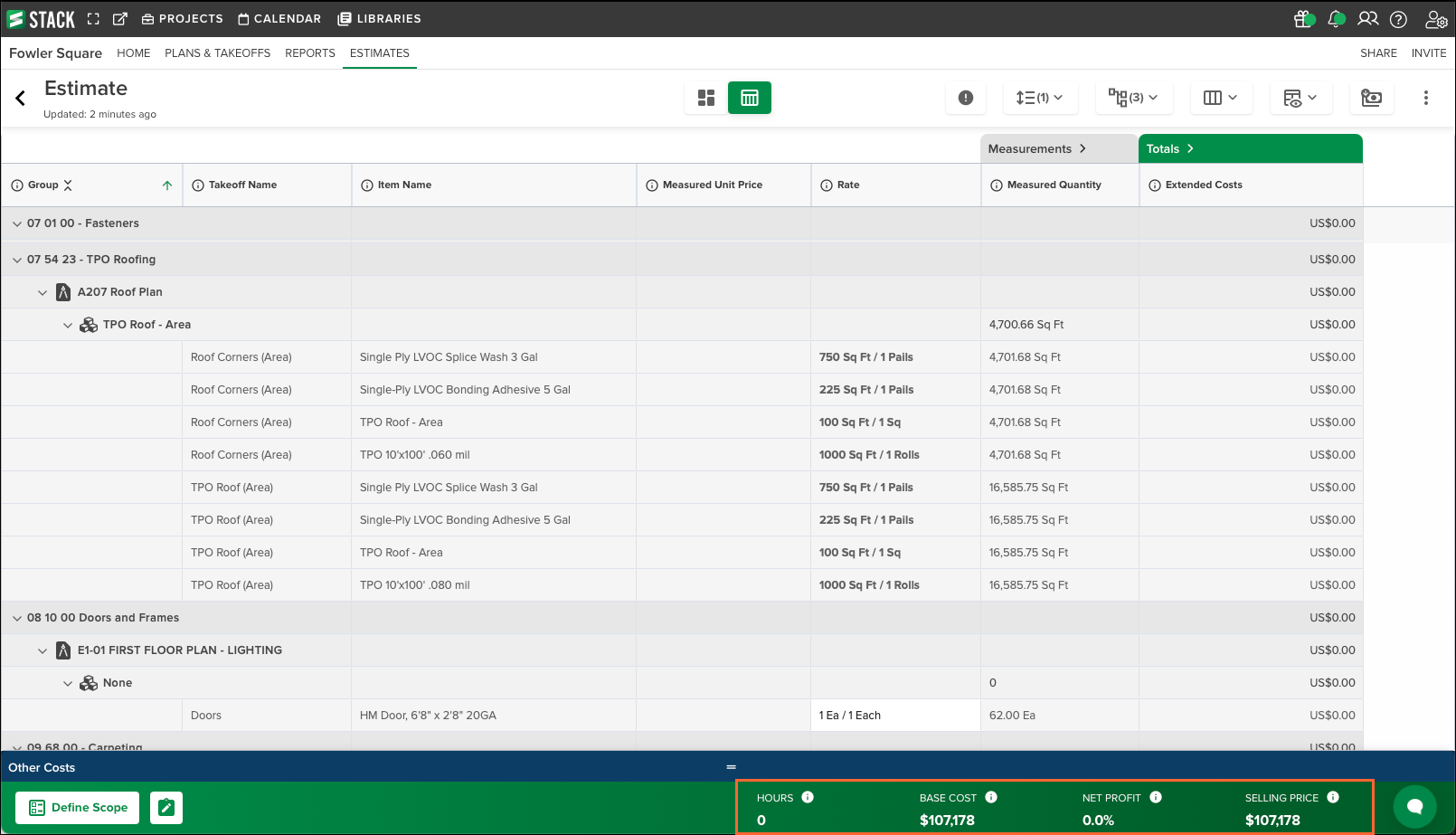Click the what's new gift icon
1456x835 pixels.
coord(1303,18)
